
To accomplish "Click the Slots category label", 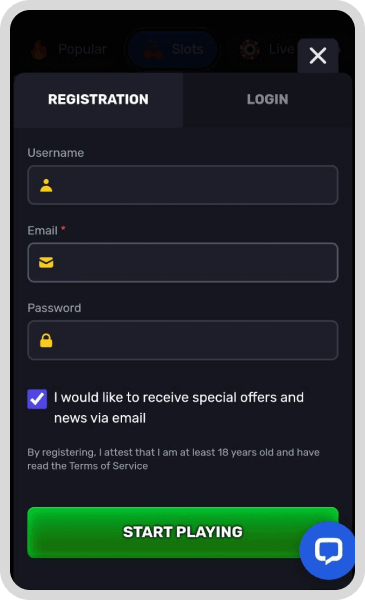I will pyautogui.click(x=187, y=49).
